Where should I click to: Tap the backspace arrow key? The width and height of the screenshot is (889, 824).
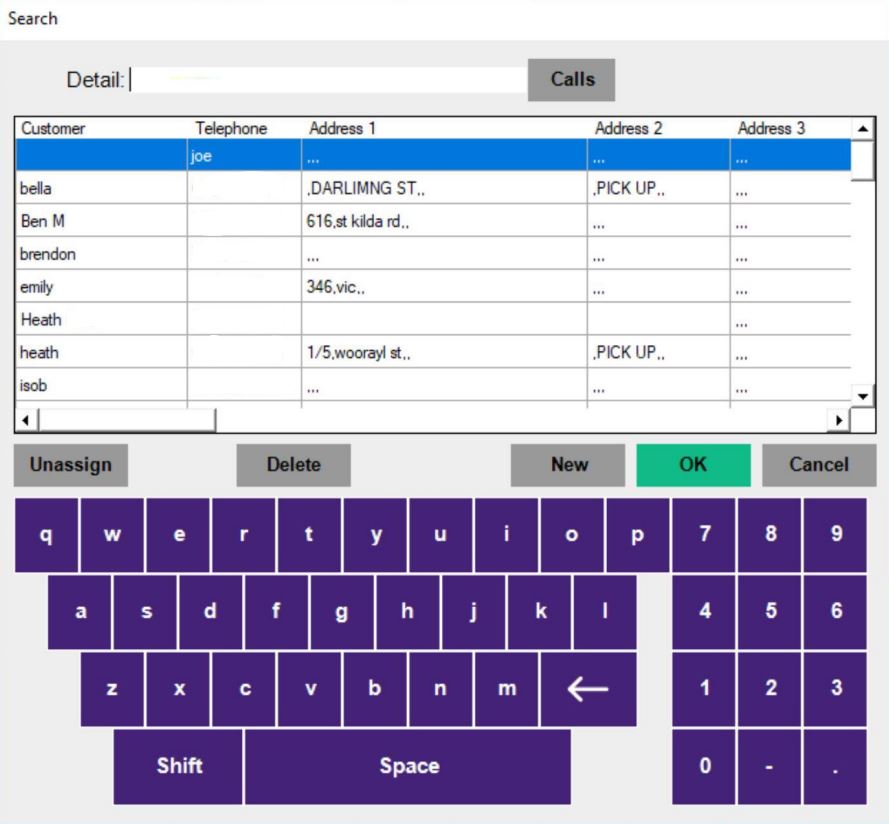589,689
